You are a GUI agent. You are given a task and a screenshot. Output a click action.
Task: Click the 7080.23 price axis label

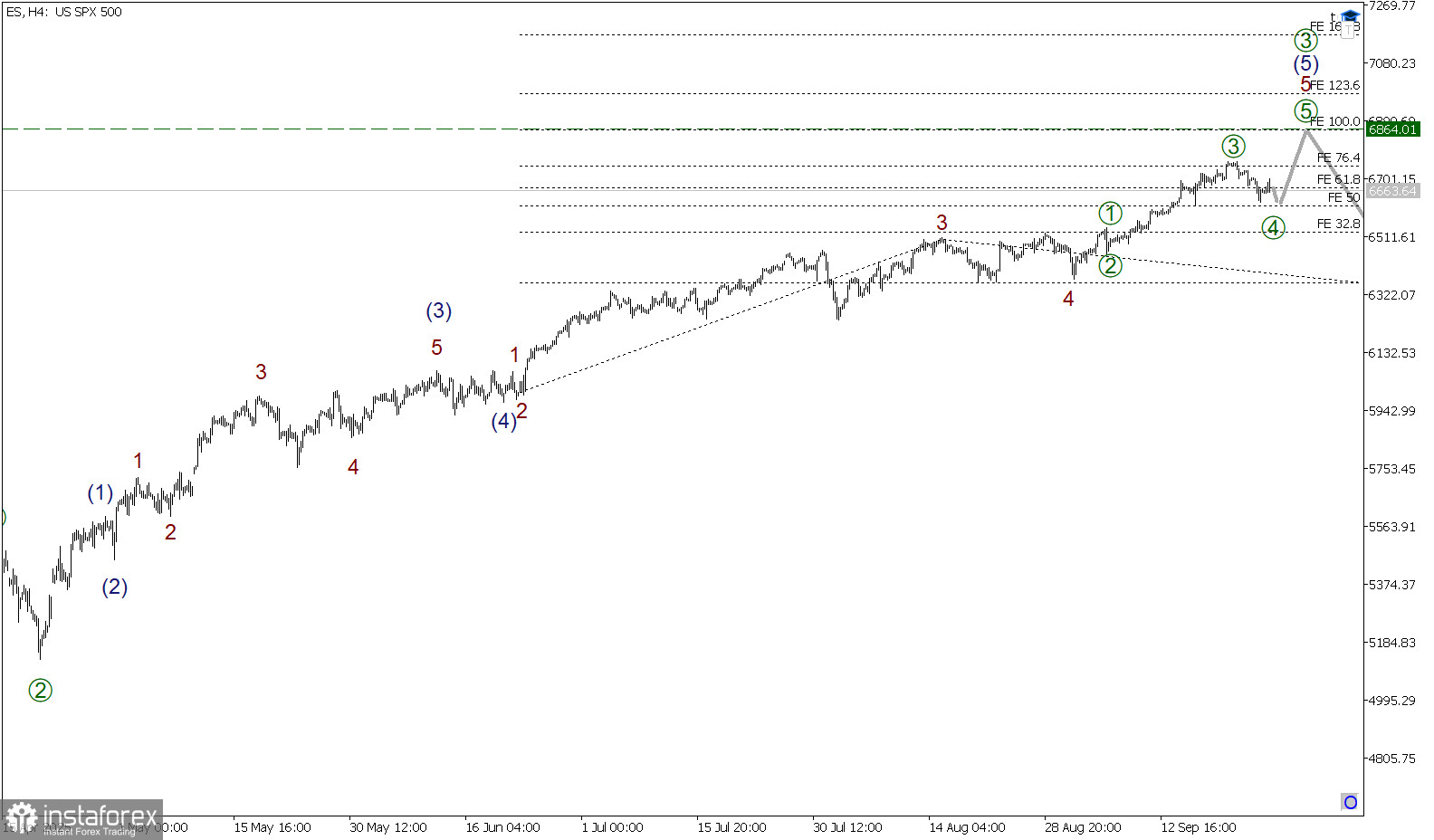[x=1391, y=63]
